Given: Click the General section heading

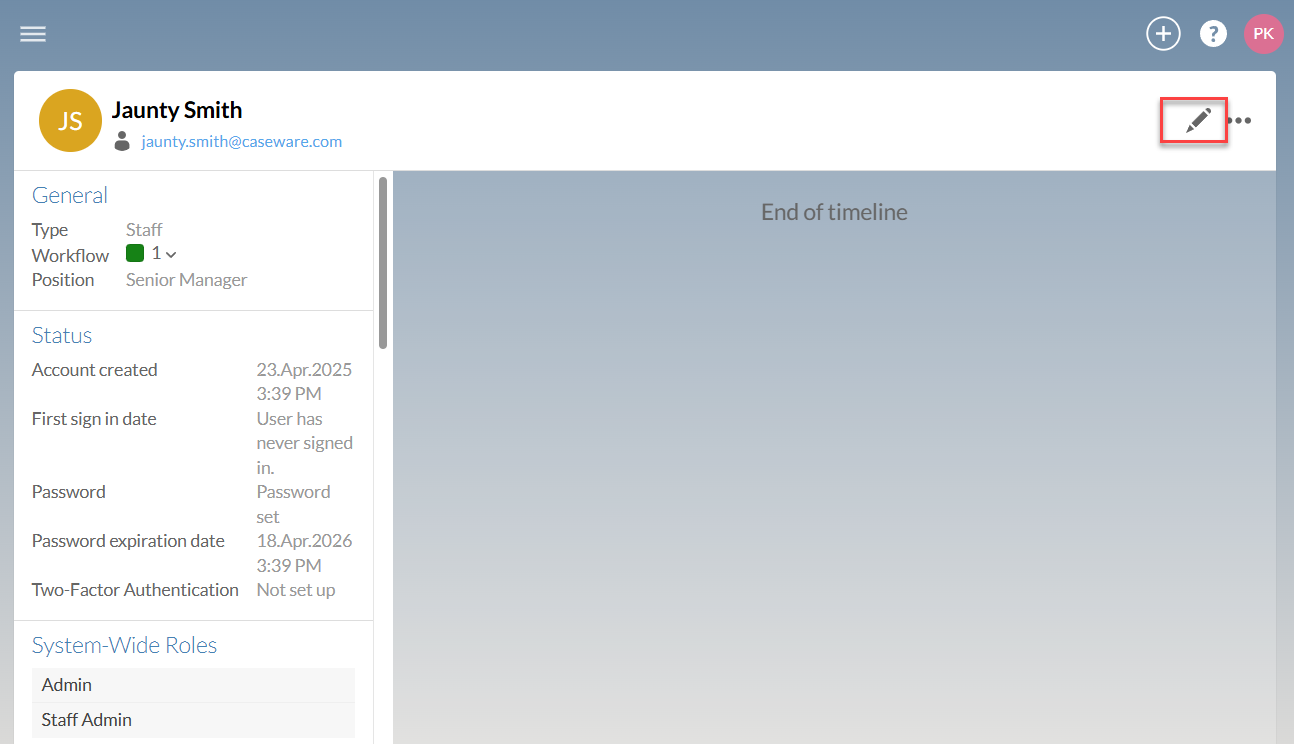Looking at the screenshot, I should coord(70,195).
